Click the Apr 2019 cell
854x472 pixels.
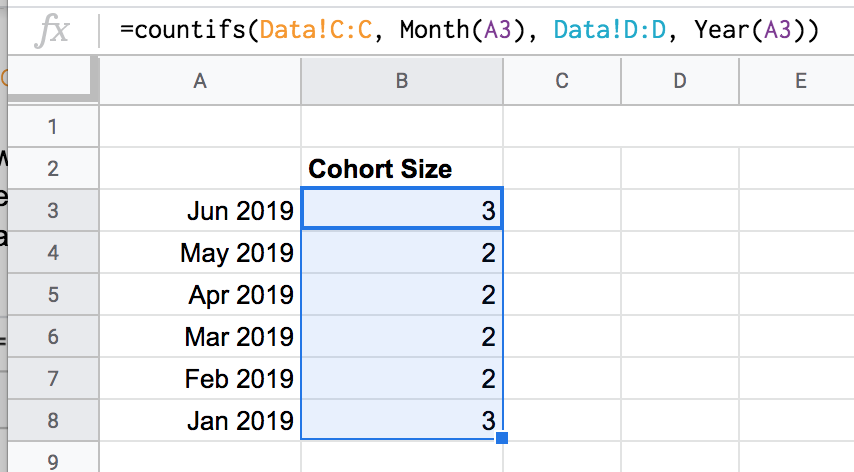point(200,295)
